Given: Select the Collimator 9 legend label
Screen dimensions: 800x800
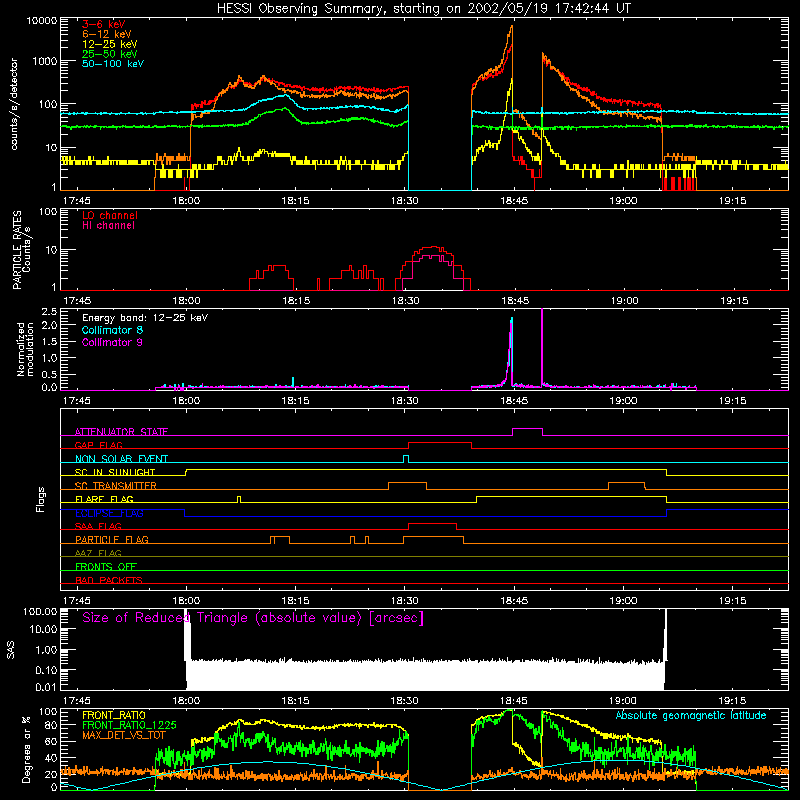Looking at the screenshot, I should click(x=112, y=342).
